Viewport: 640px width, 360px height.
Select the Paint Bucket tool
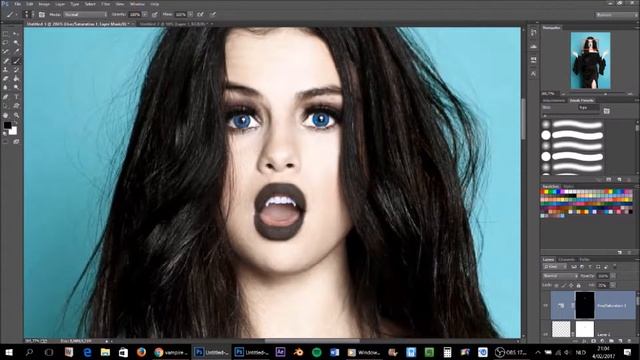(x=16, y=78)
